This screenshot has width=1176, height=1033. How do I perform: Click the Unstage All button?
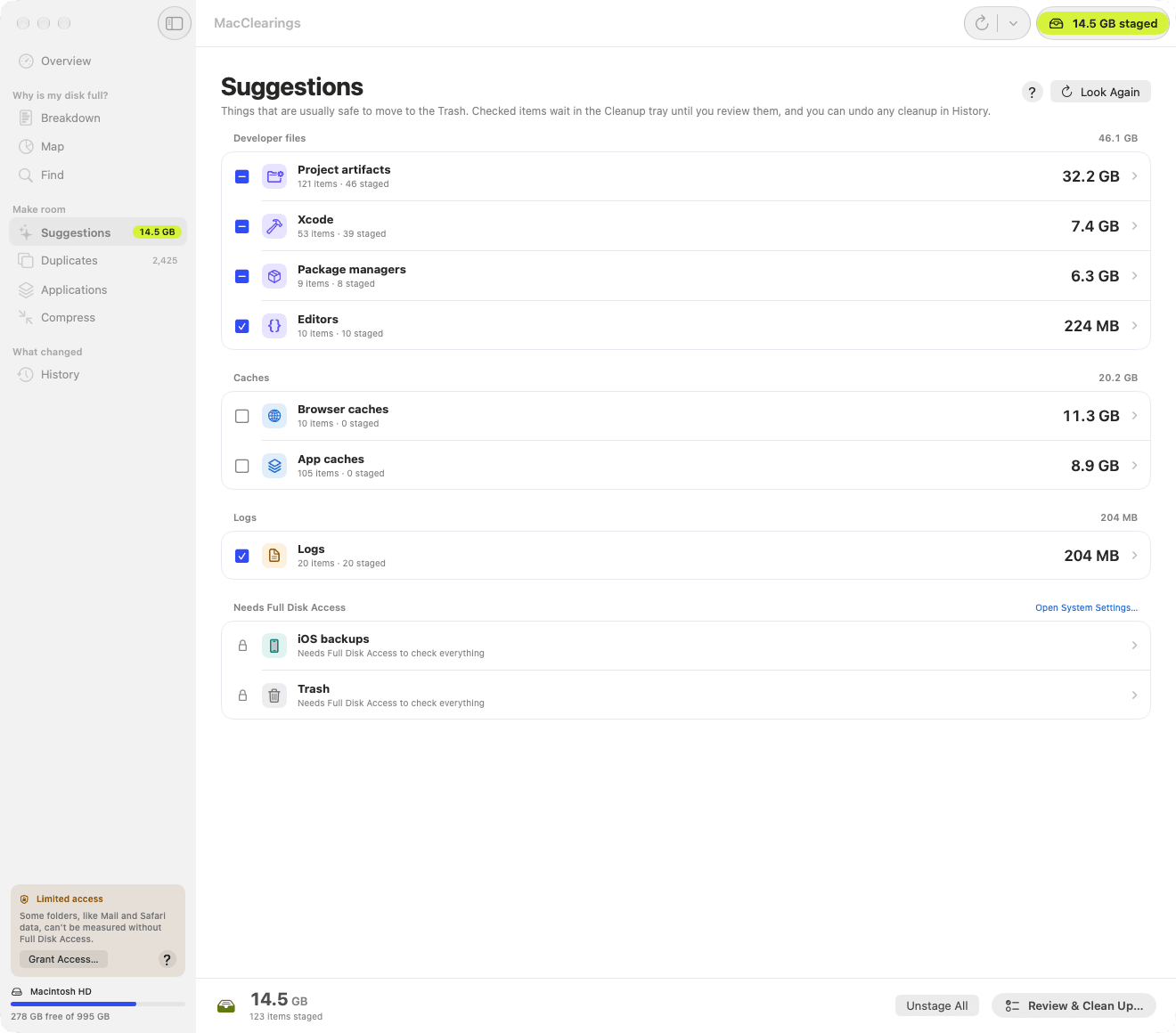point(937,1005)
